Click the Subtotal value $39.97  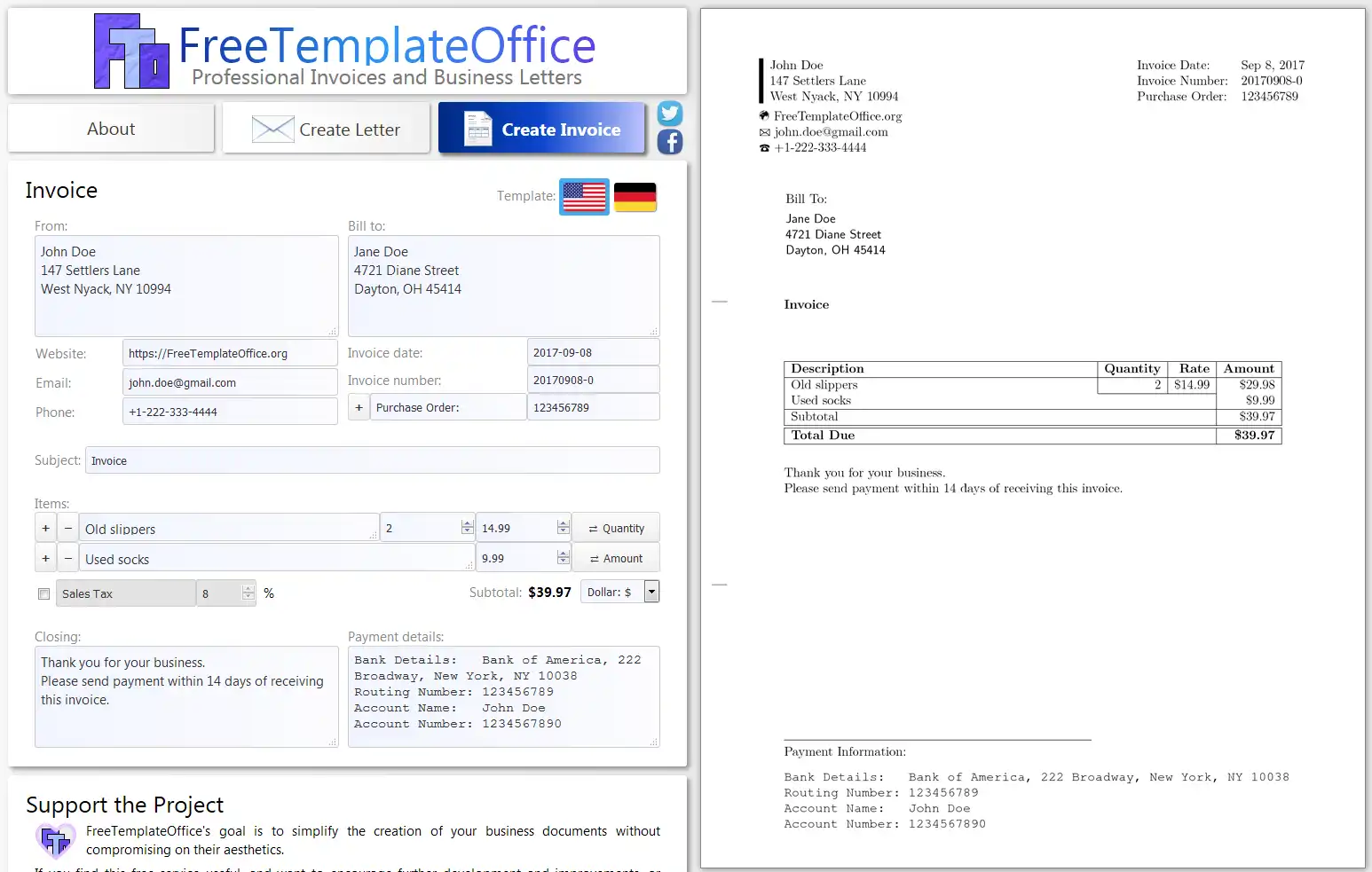[x=549, y=593]
